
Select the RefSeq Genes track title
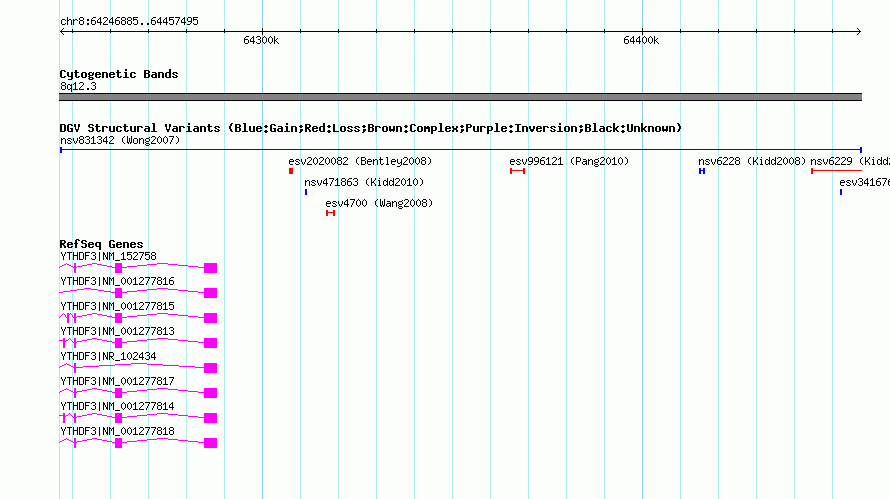point(101,244)
